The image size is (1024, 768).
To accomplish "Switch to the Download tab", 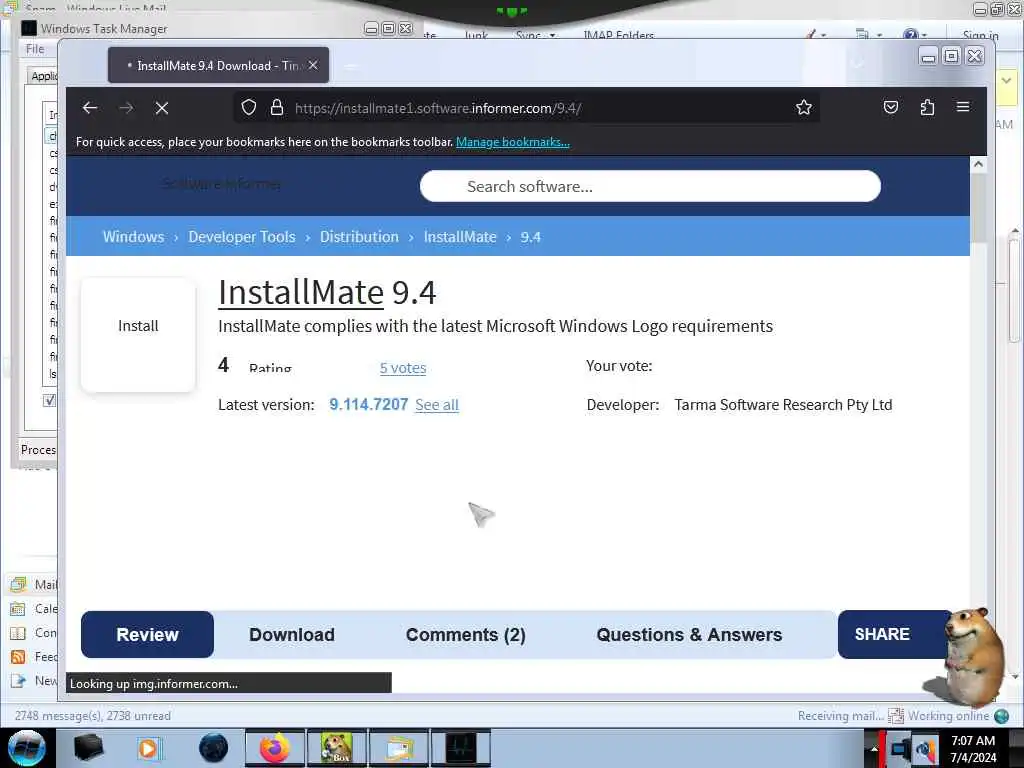I will coord(292,635).
